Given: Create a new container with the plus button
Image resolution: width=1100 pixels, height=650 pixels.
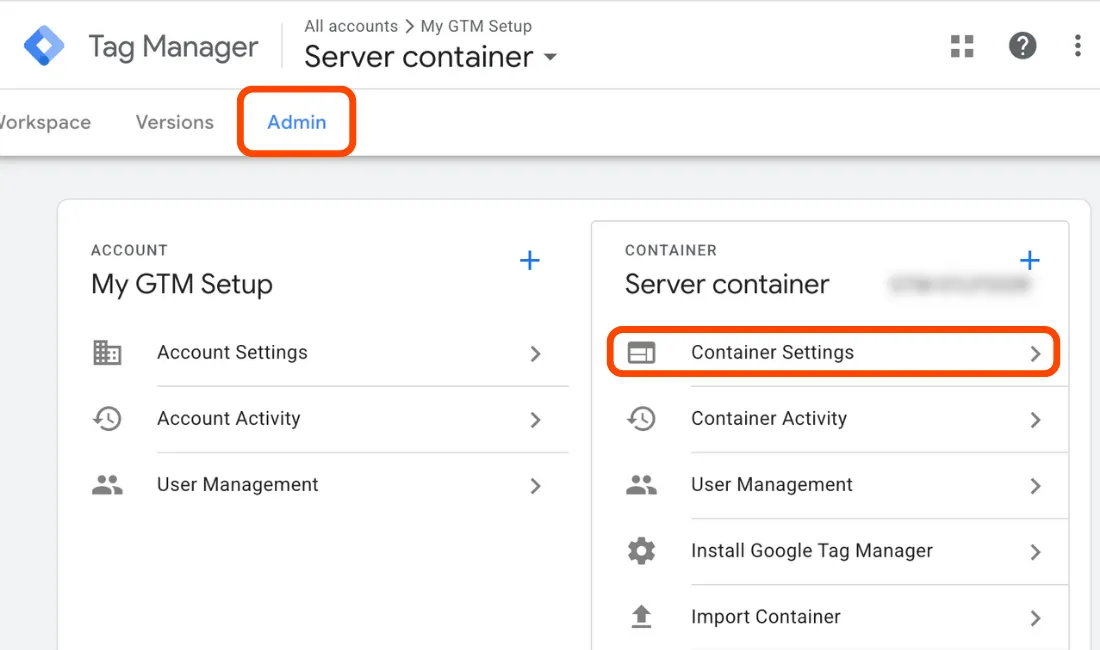Looking at the screenshot, I should (1029, 260).
